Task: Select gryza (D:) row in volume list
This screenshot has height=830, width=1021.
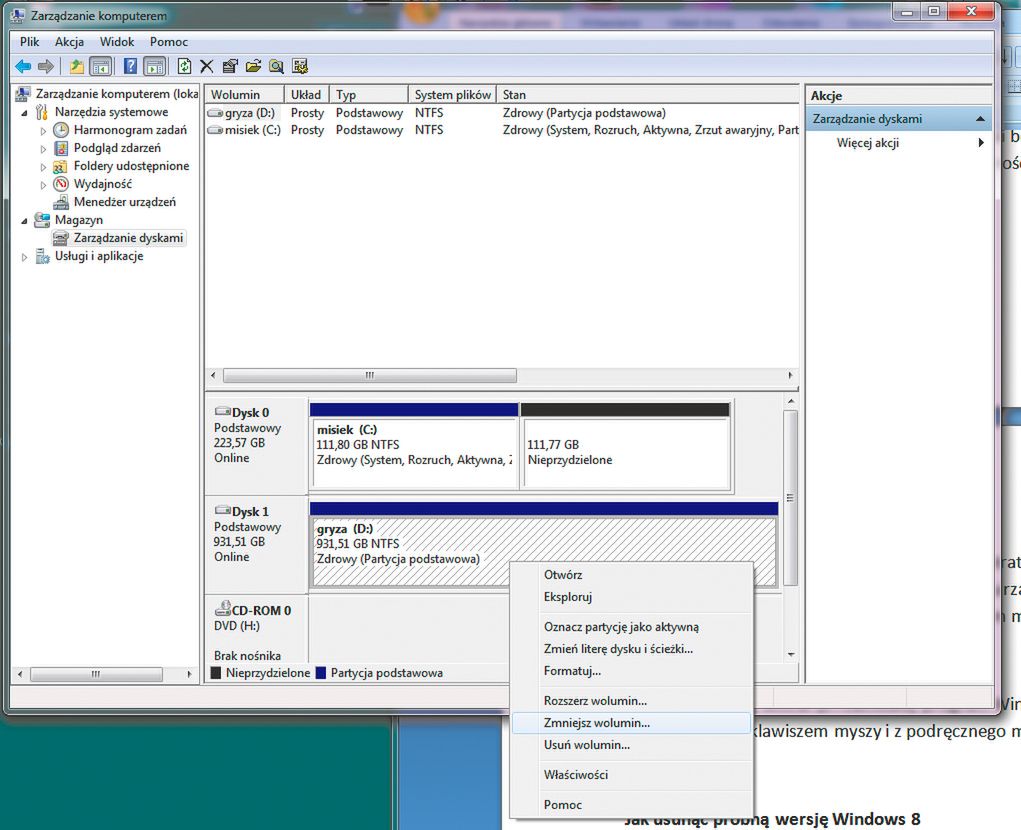Action: 502,113
